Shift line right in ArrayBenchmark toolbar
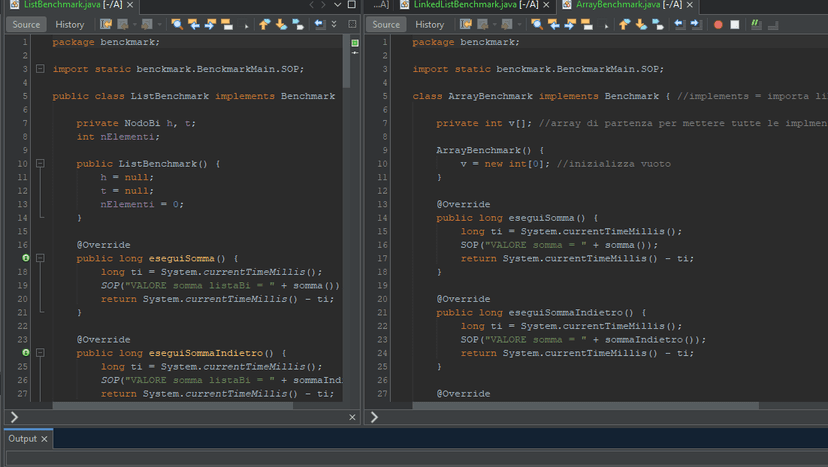Image resolution: width=828 pixels, height=467 pixels. [x=696, y=24]
